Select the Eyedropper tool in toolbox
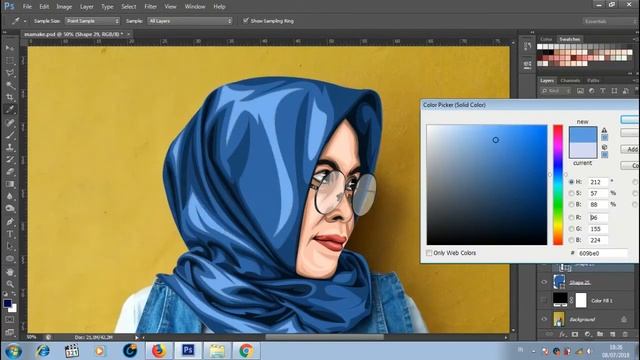640x360 pixels. tap(9, 109)
